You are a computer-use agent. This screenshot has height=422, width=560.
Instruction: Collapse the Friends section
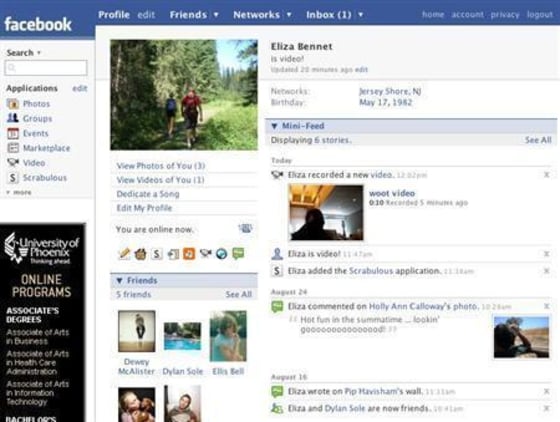120,281
